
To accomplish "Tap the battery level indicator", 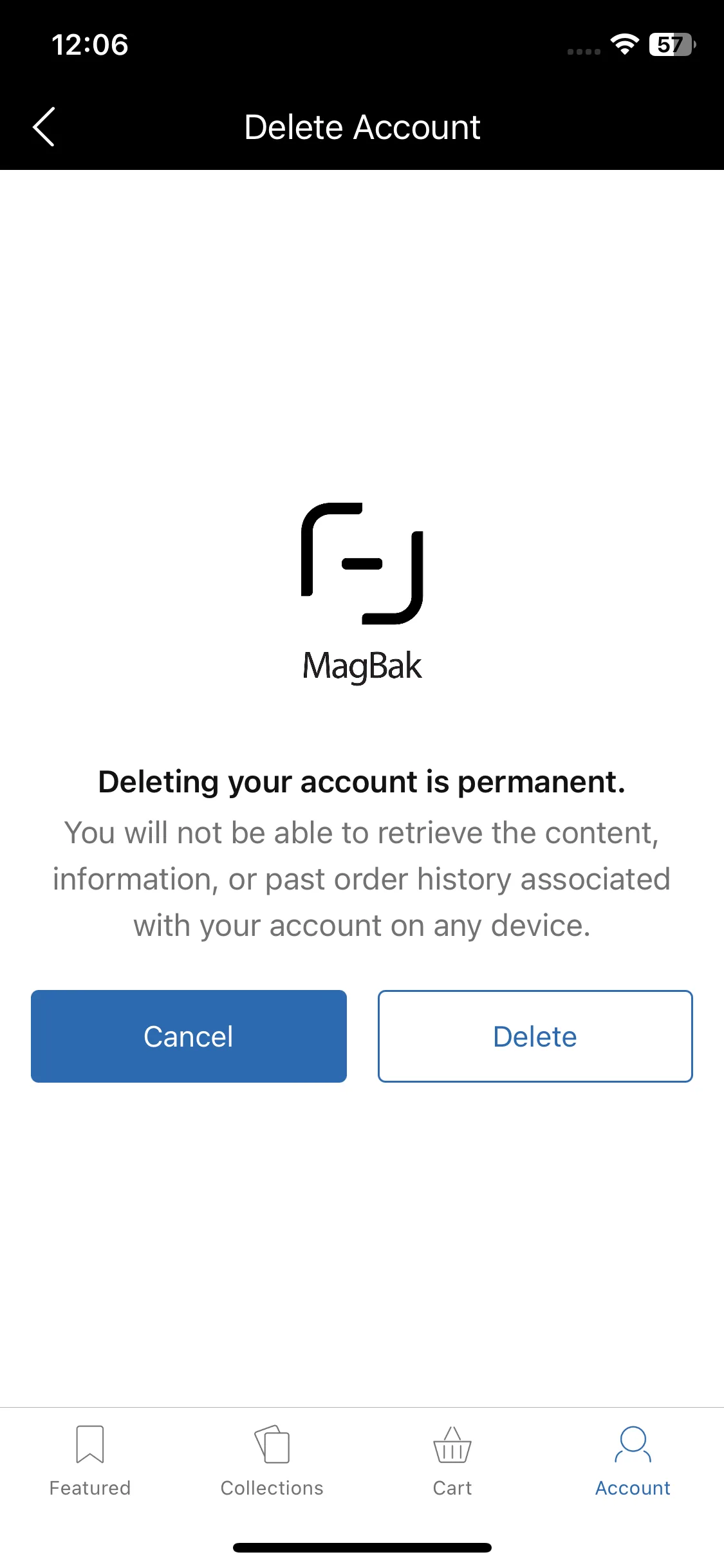I will tap(673, 44).
